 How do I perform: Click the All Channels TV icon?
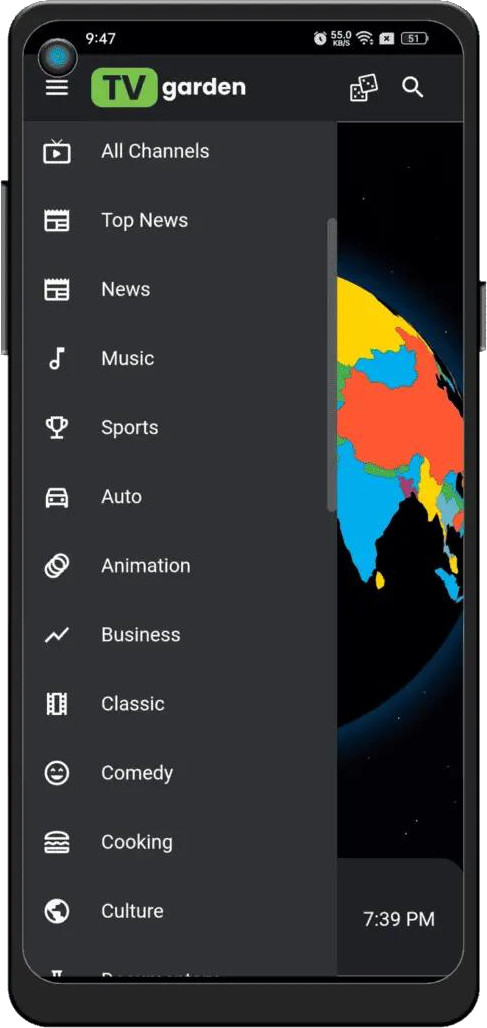(57, 151)
